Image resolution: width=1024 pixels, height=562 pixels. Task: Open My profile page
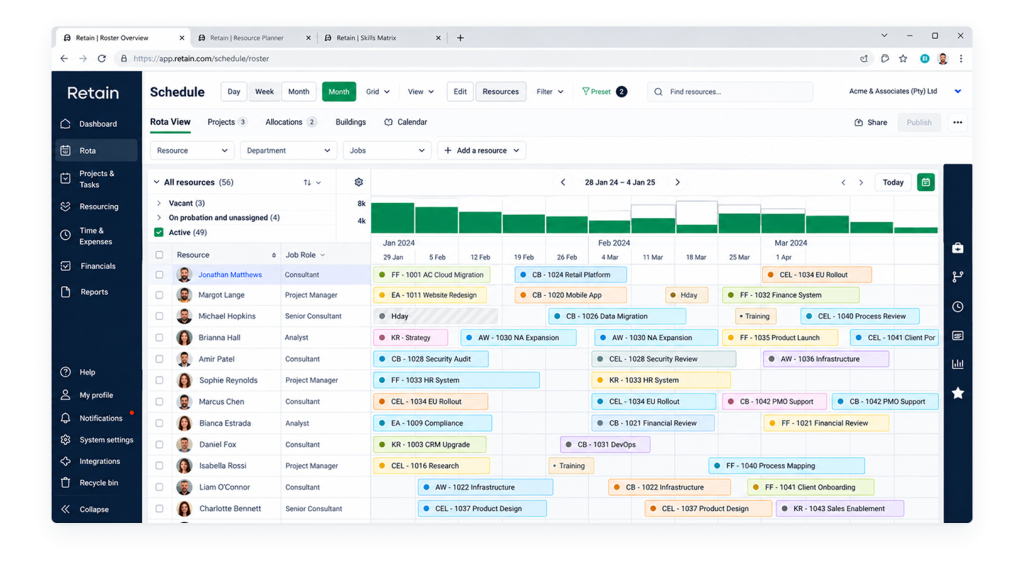(95, 395)
